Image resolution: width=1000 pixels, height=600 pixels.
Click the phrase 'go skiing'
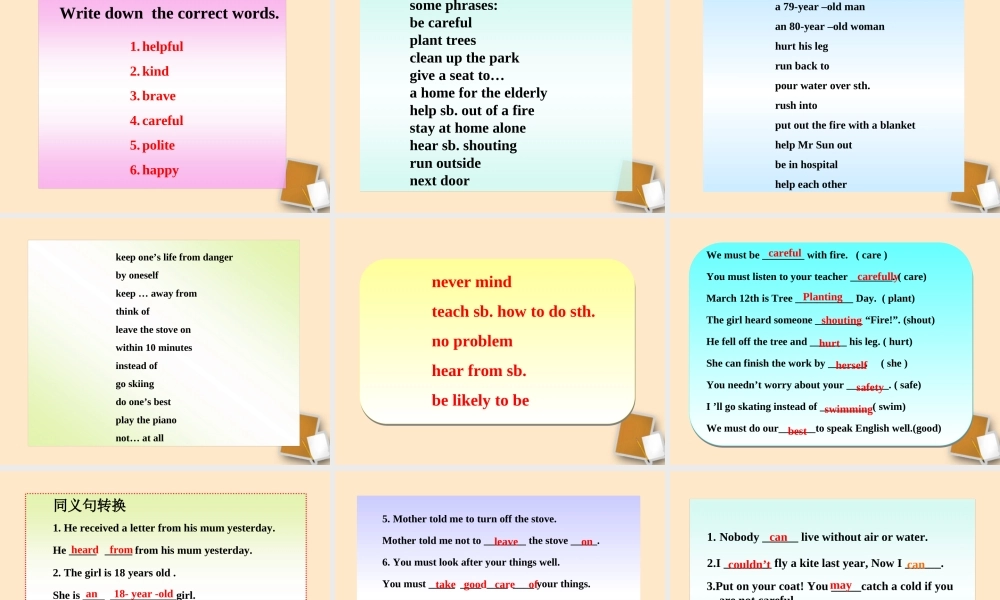[135, 384]
